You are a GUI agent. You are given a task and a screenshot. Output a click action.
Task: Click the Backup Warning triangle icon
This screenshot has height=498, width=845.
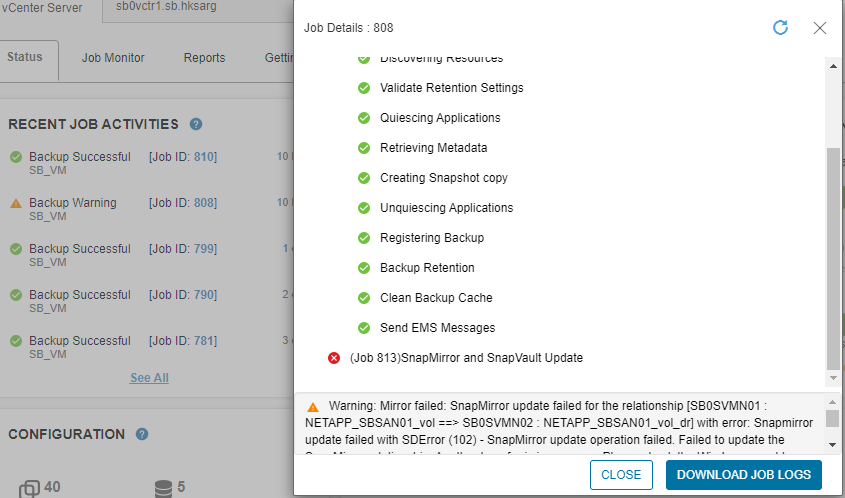(x=16, y=203)
